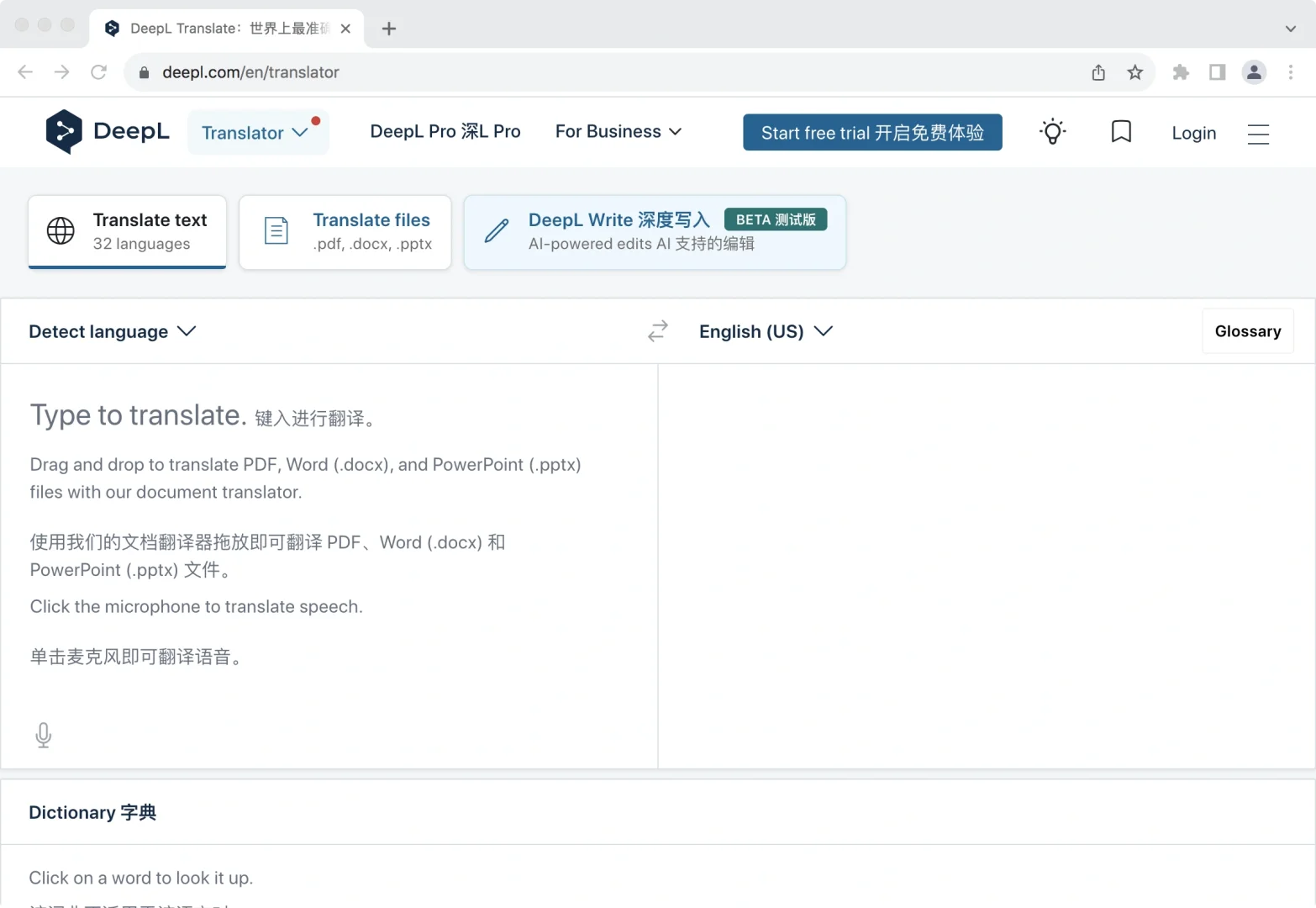Click the document icon on Translate files
The width and height of the screenshot is (1316, 908).
click(276, 230)
